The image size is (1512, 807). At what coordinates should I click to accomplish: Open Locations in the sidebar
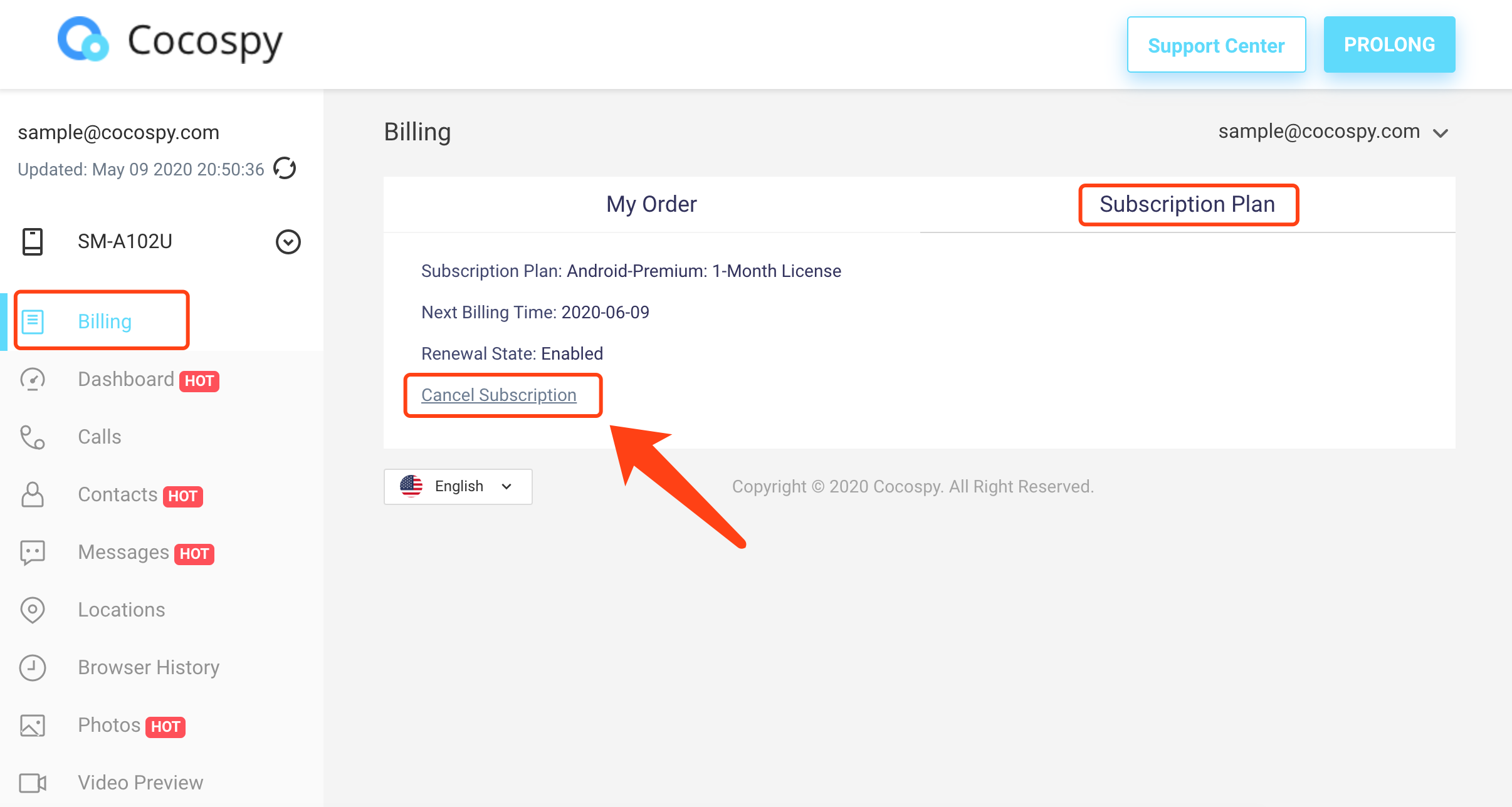(122, 610)
